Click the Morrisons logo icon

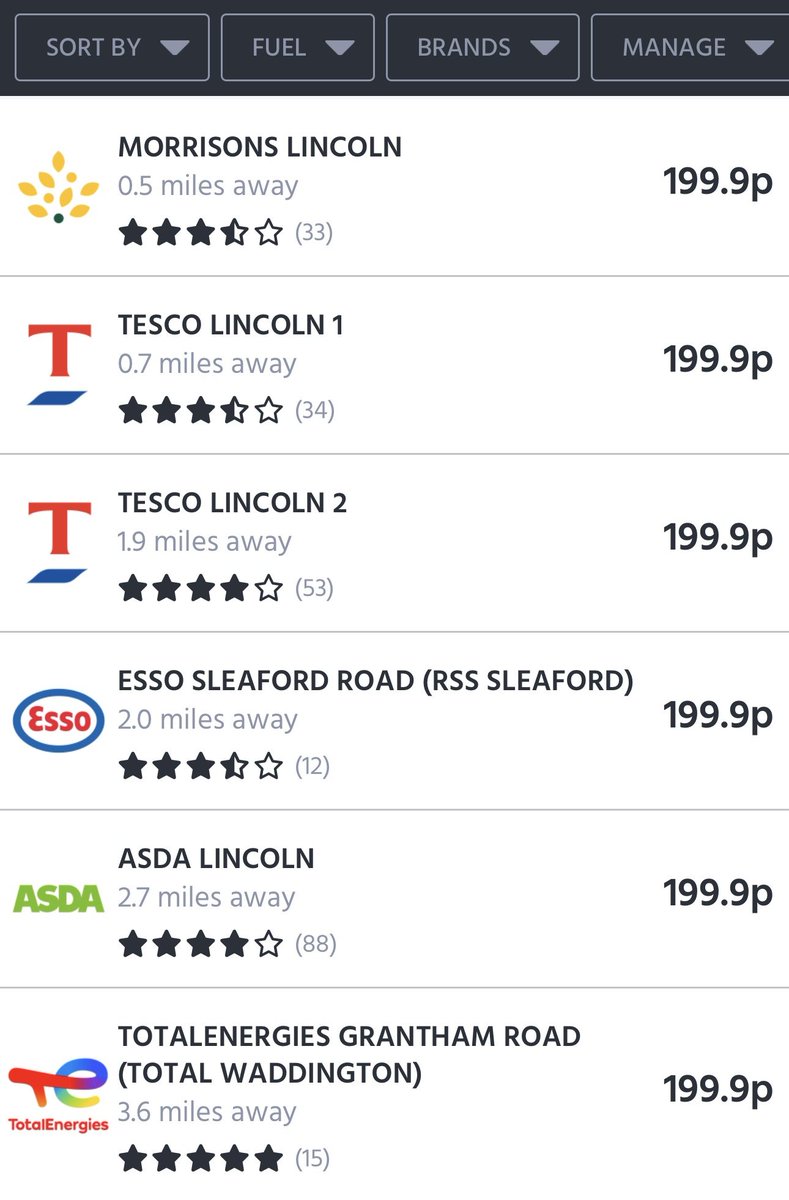pos(59,187)
